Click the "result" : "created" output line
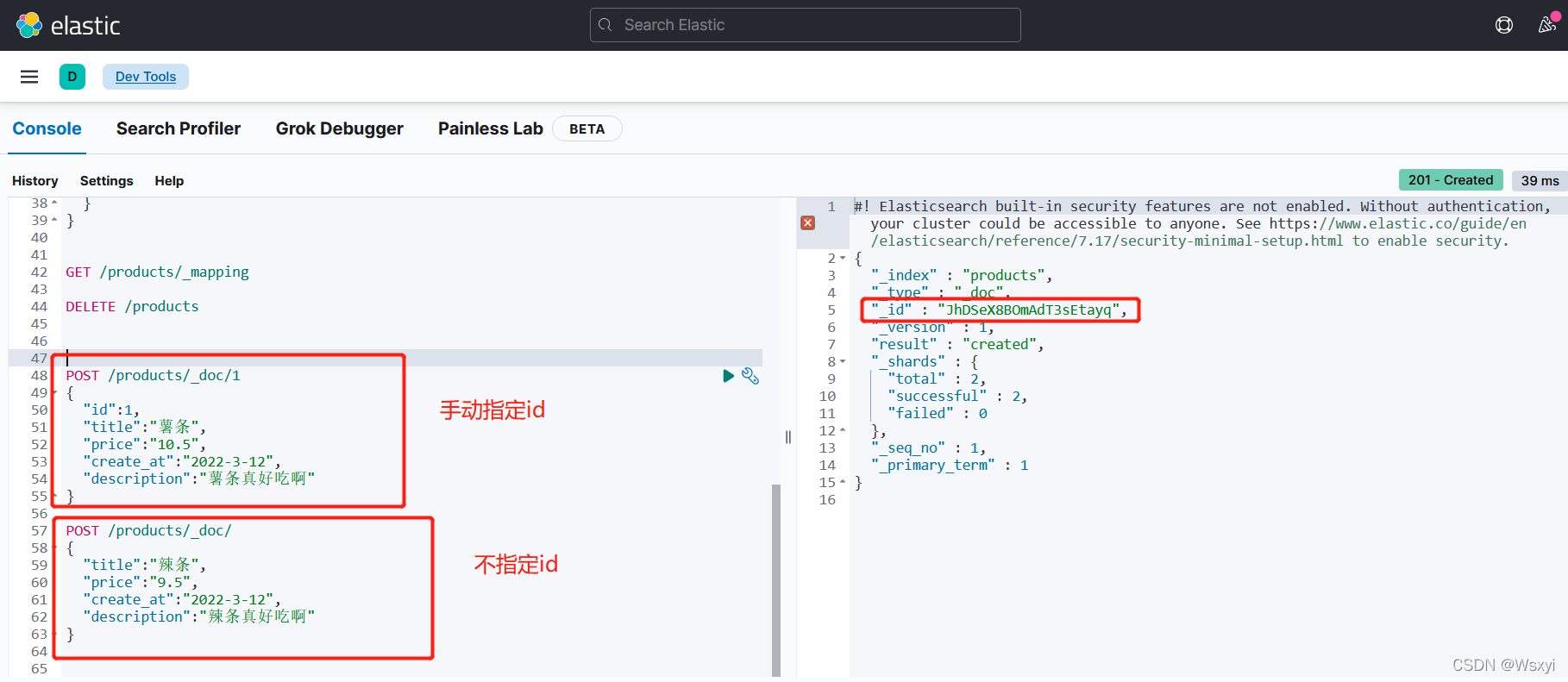The width and height of the screenshot is (1568, 682). 957,345
